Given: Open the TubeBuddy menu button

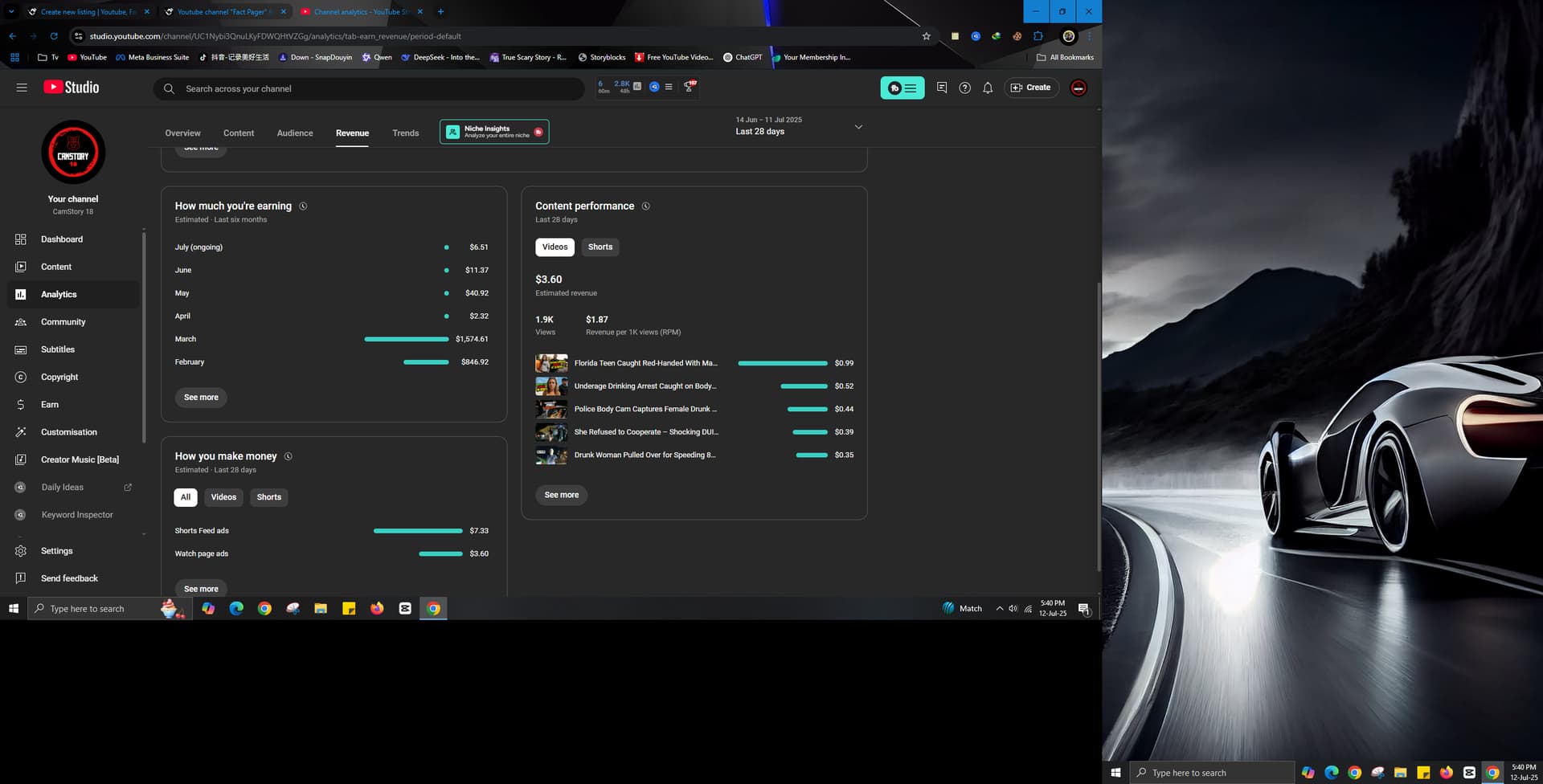Looking at the screenshot, I should pyautogui.click(x=902, y=88).
